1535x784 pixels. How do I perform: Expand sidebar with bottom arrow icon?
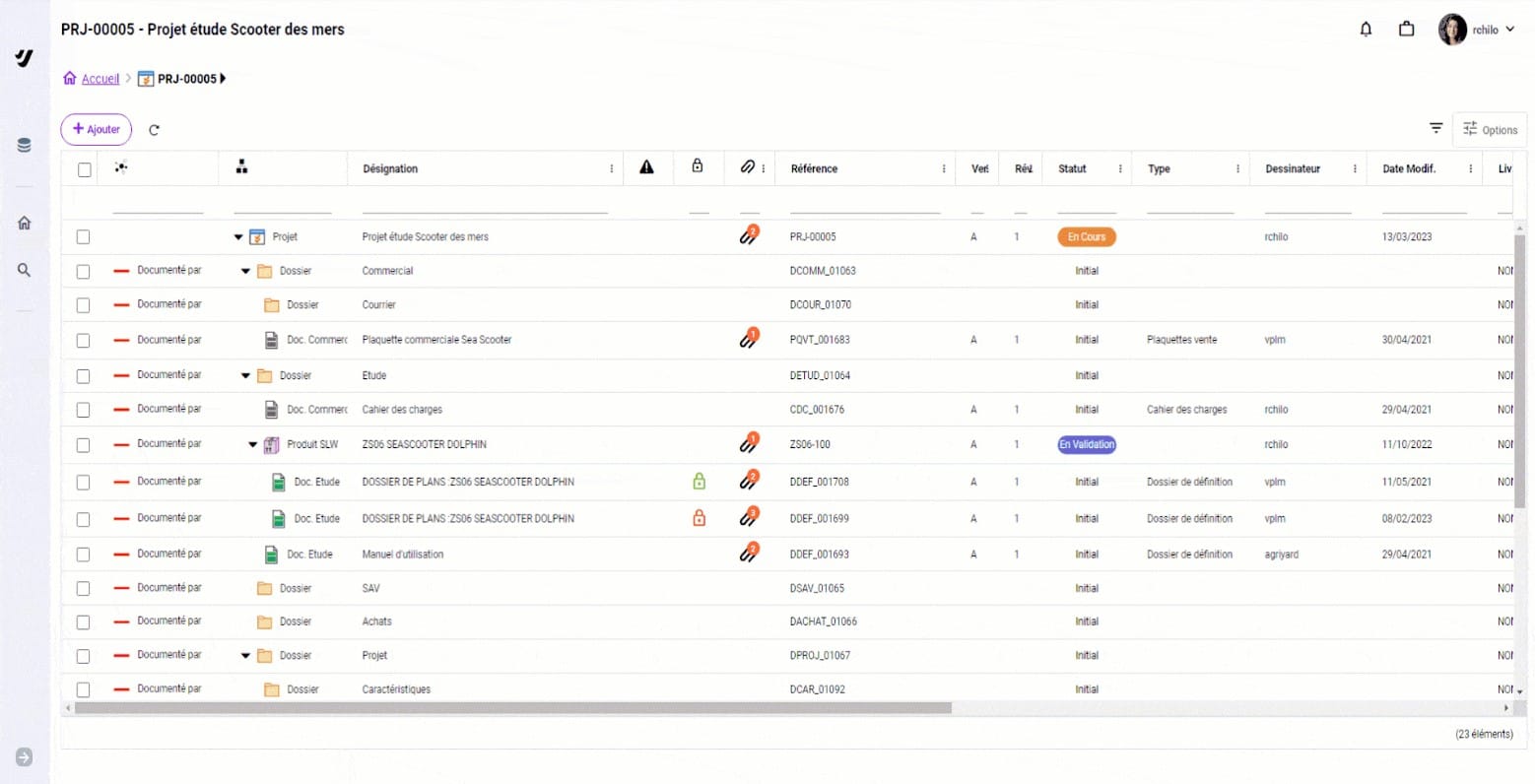tap(24, 756)
